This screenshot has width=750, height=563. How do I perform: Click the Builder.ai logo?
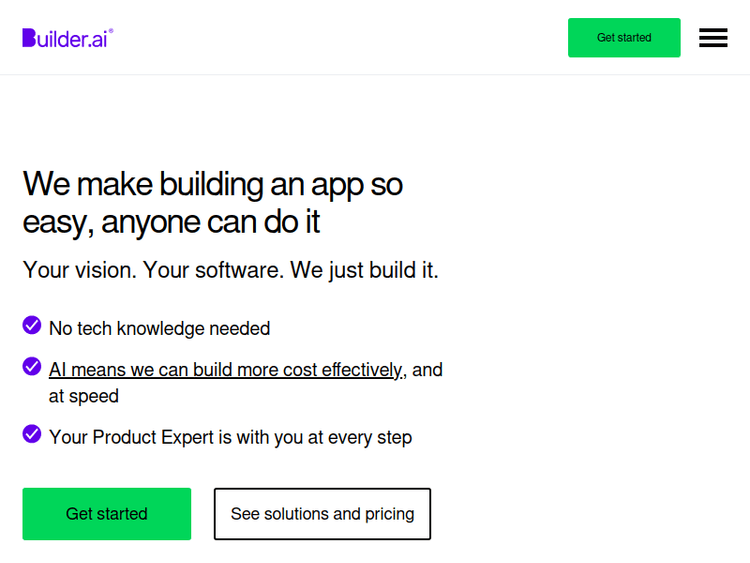pos(67,38)
